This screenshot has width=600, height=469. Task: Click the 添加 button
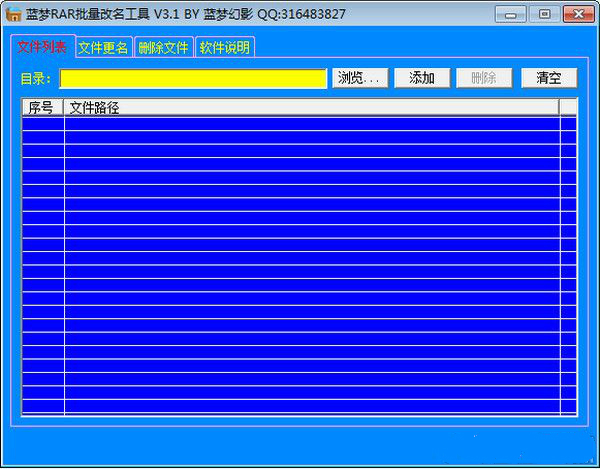[422, 78]
